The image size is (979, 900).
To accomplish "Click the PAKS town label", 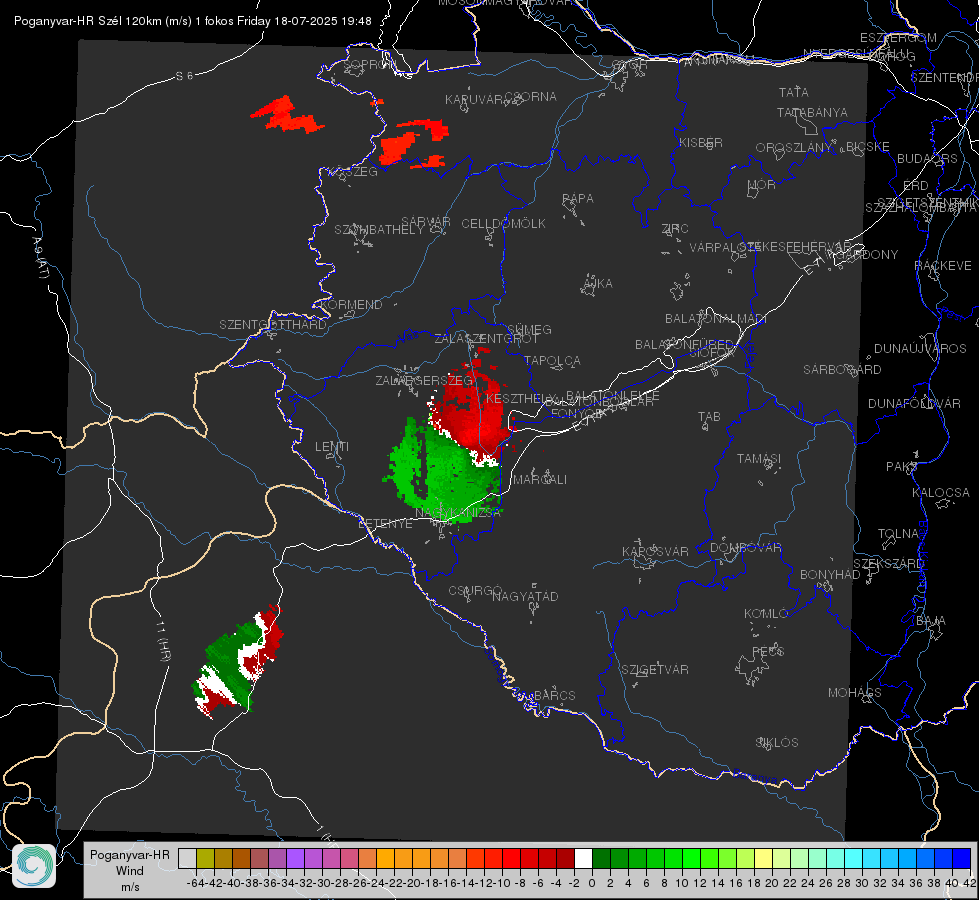I will click(902, 467).
